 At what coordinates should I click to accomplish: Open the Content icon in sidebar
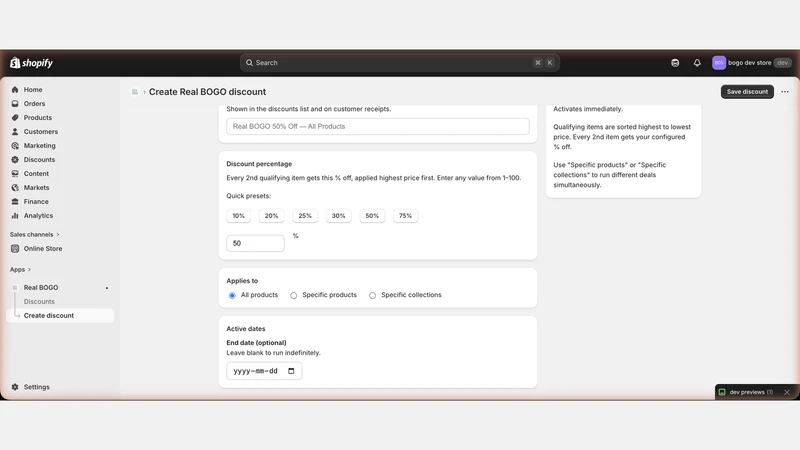[x=15, y=173]
